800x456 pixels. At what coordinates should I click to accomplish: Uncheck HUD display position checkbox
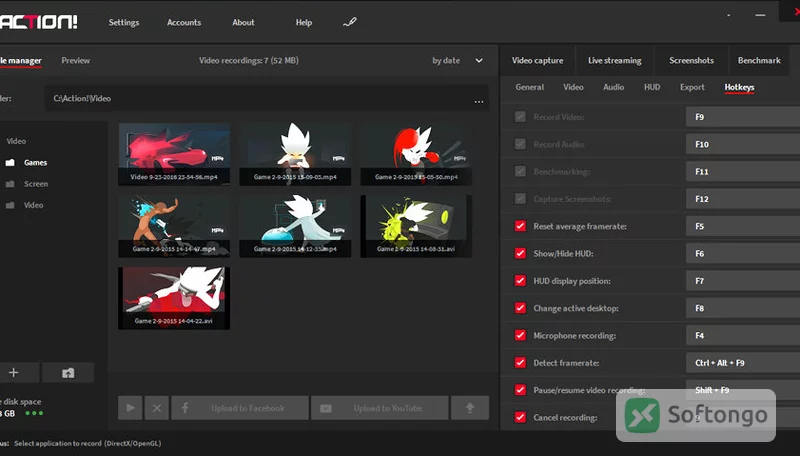pos(520,281)
